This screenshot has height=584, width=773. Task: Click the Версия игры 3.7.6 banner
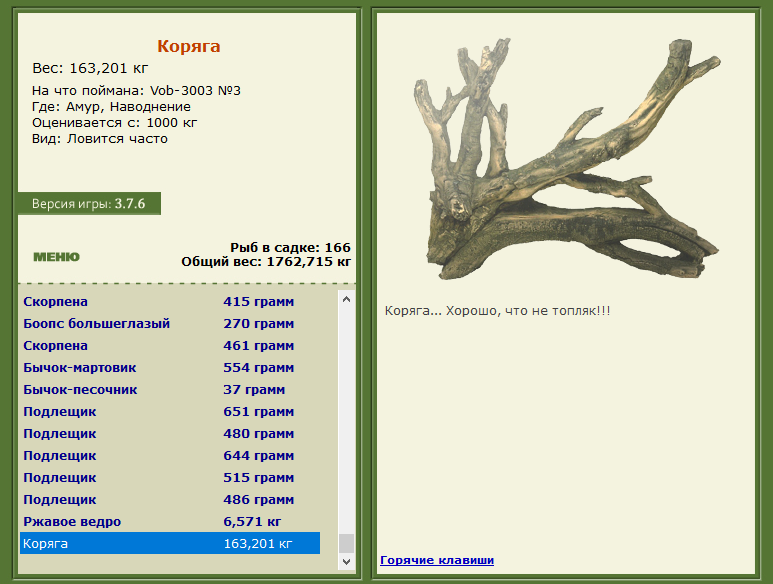coord(89,204)
